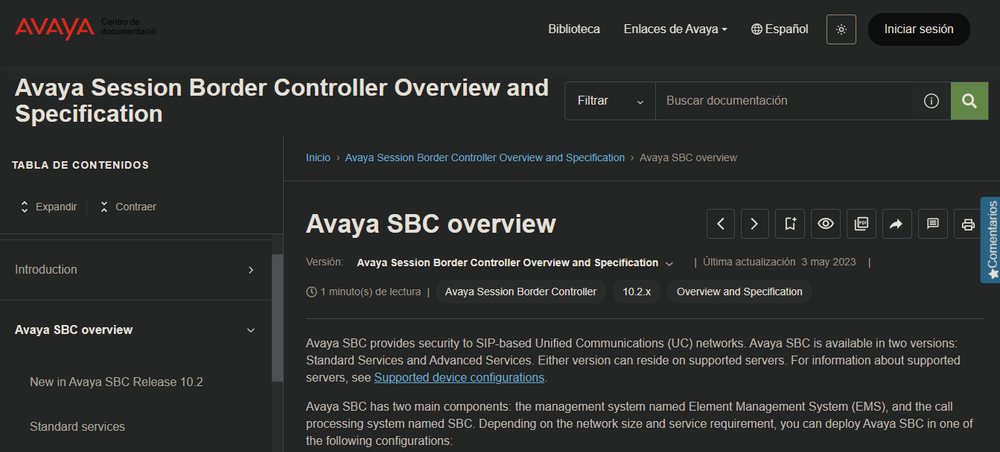Image resolution: width=1000 pixels, height=452 pixels.
Task: Click the PDF export icon
Action: (862, 224)
